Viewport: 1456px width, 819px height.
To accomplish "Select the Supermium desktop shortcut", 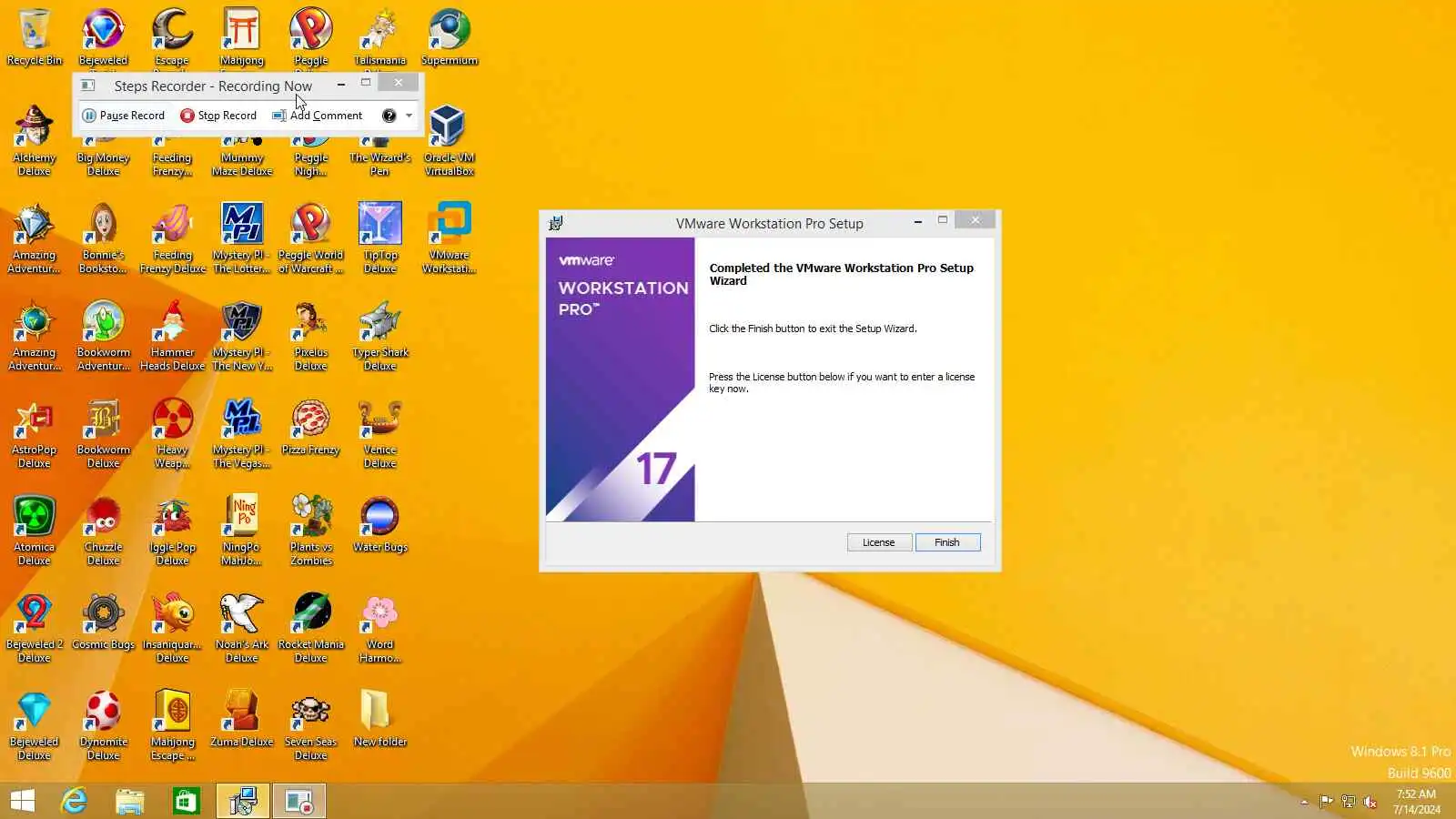I will coord(450,37).
